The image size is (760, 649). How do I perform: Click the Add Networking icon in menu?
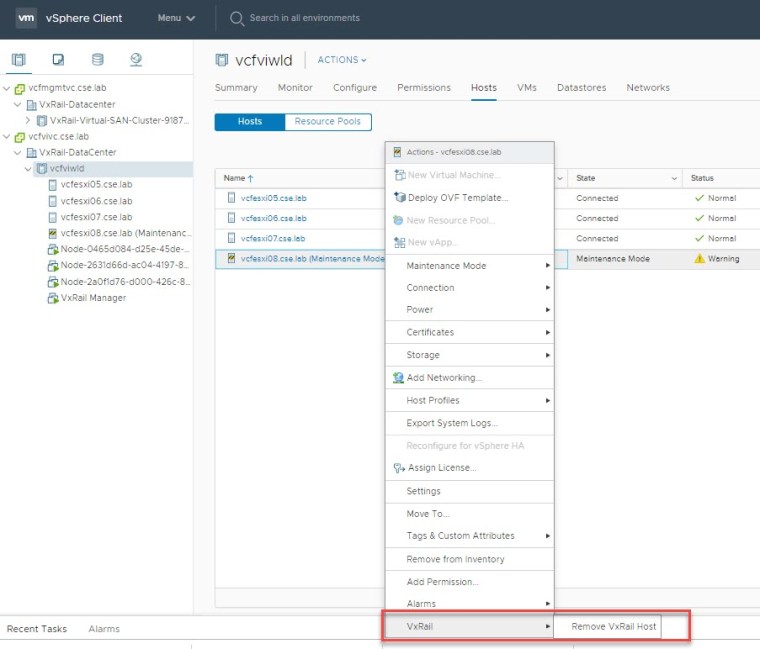tap(399, 378)
